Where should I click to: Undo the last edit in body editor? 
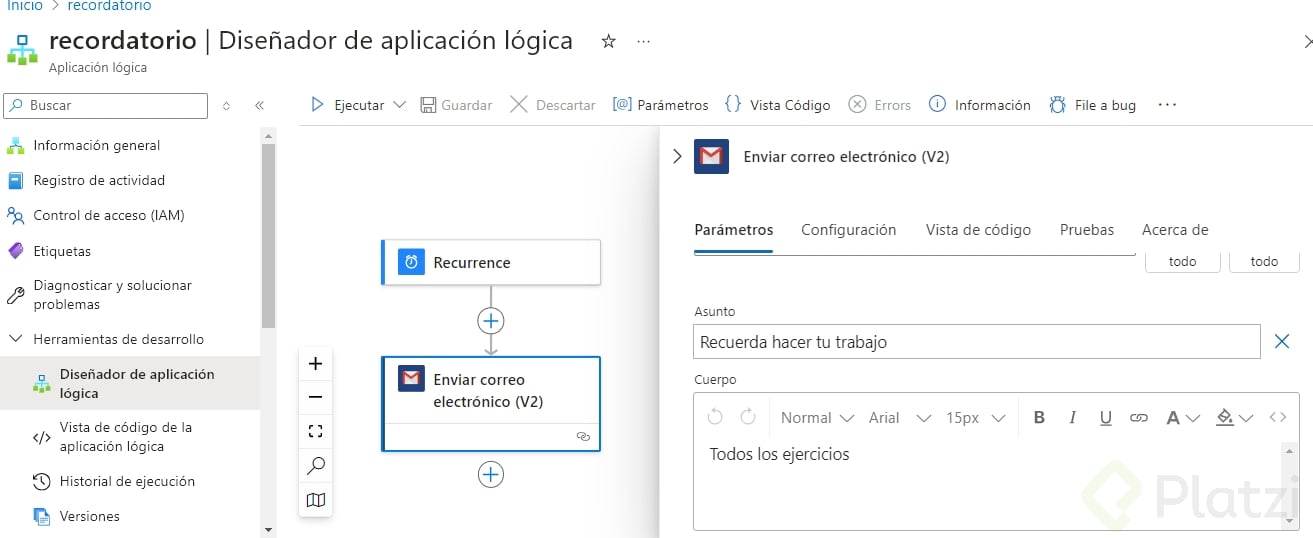(x=715, y=418)
